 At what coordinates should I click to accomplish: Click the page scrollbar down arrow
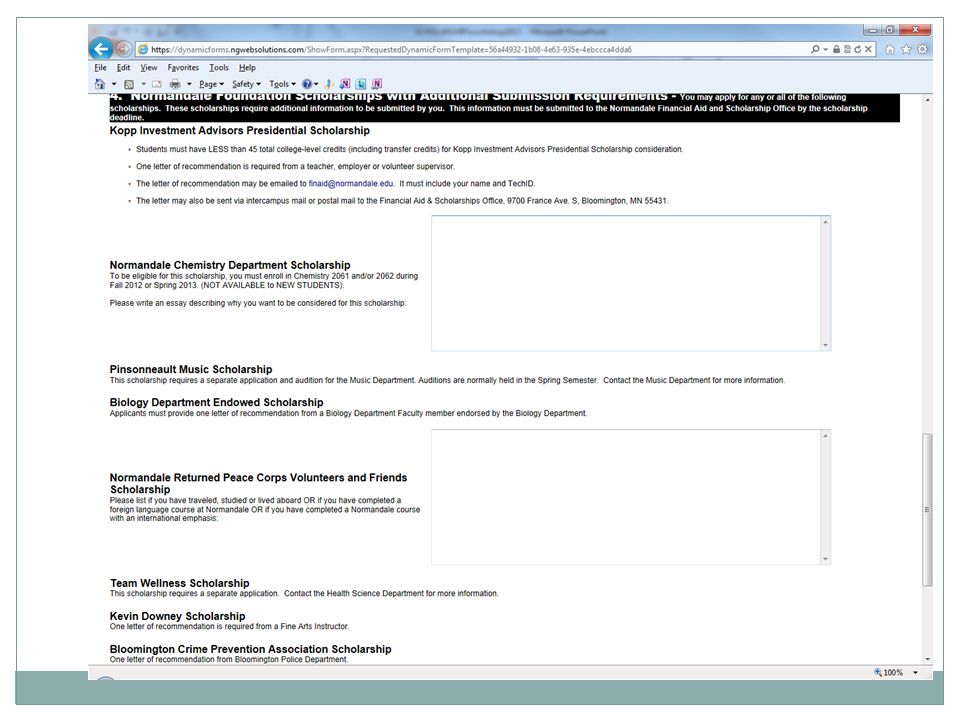[x=928, y=659]
